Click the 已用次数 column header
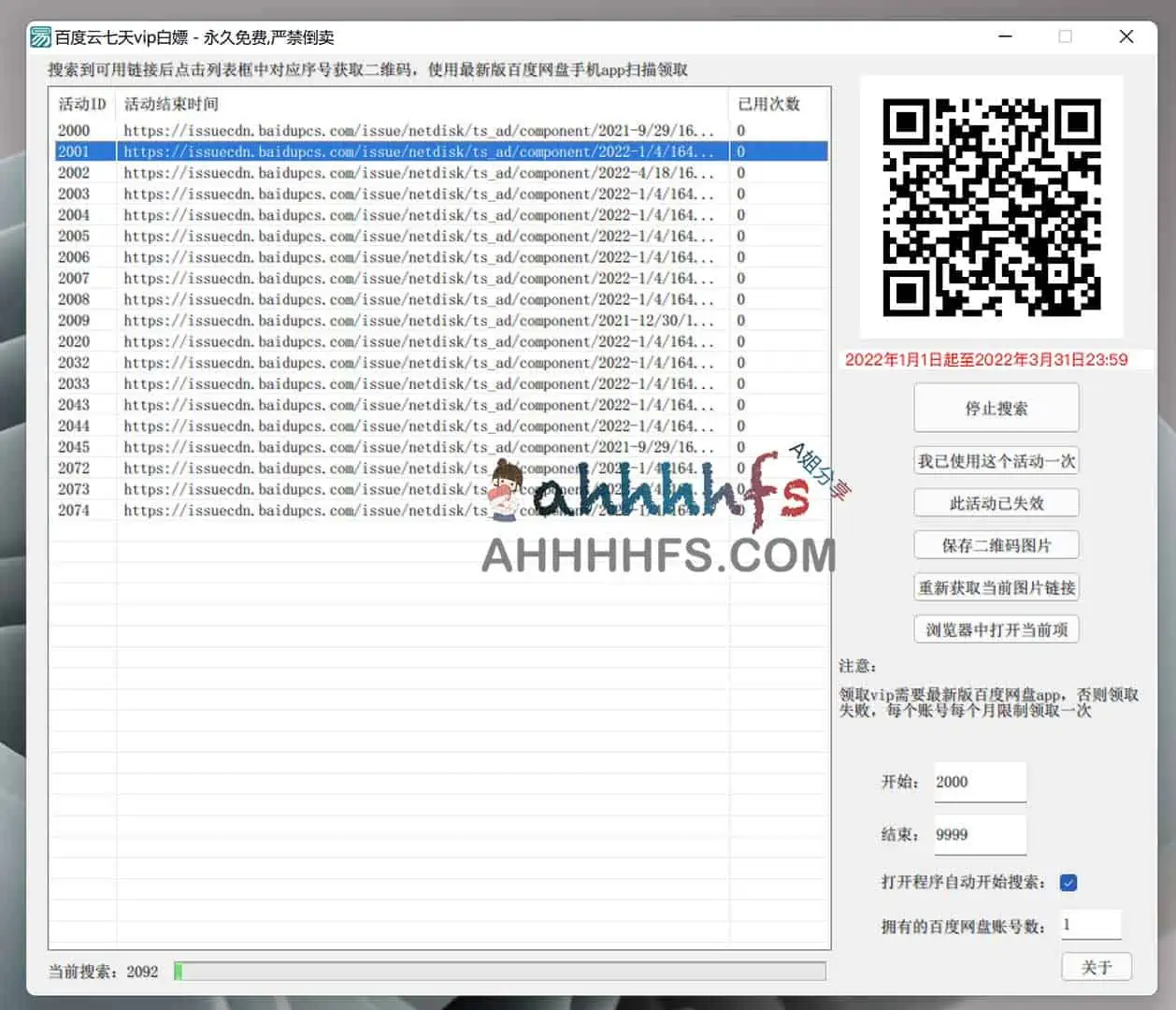 (767, 105)
